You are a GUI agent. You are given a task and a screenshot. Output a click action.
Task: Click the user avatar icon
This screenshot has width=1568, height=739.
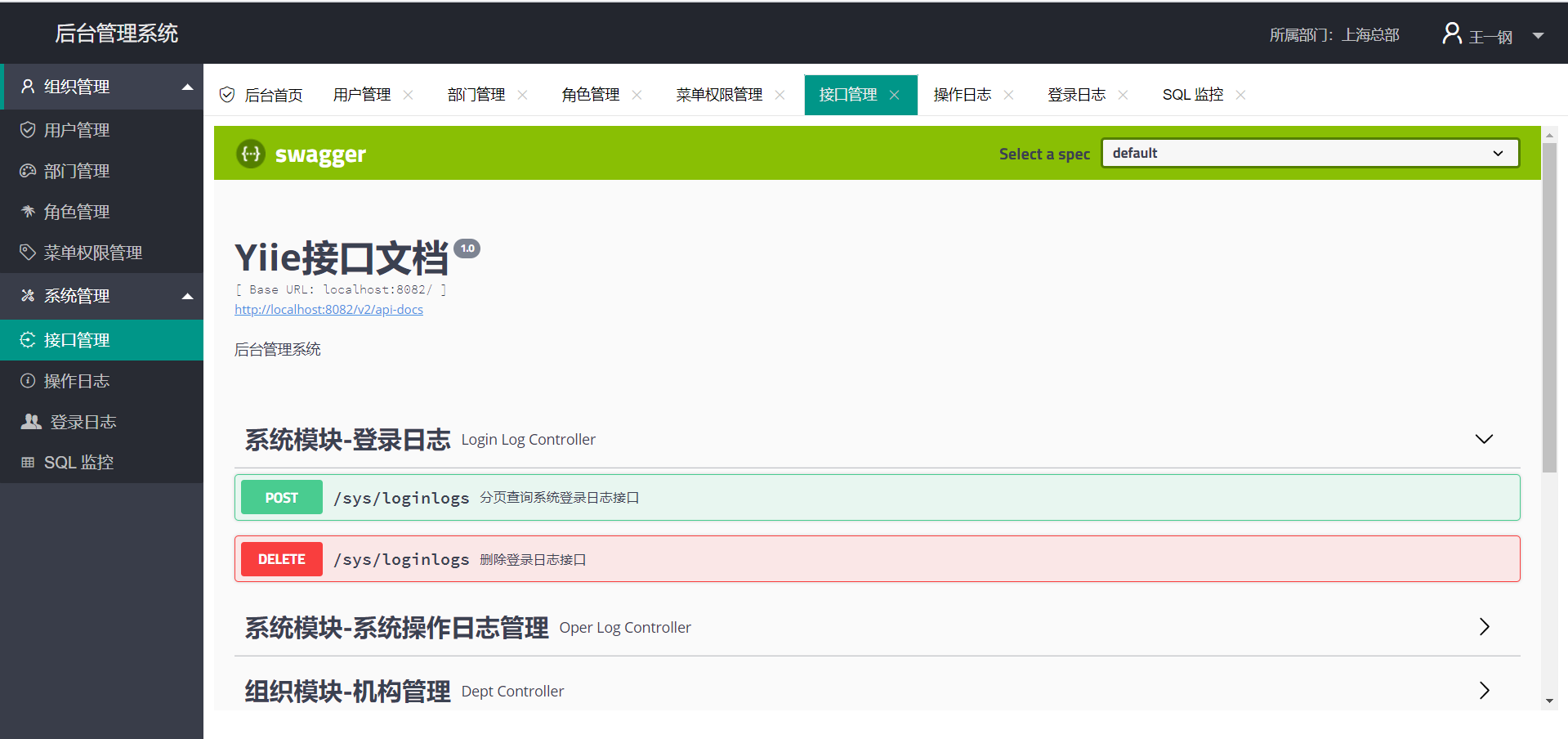point(1452,34)
